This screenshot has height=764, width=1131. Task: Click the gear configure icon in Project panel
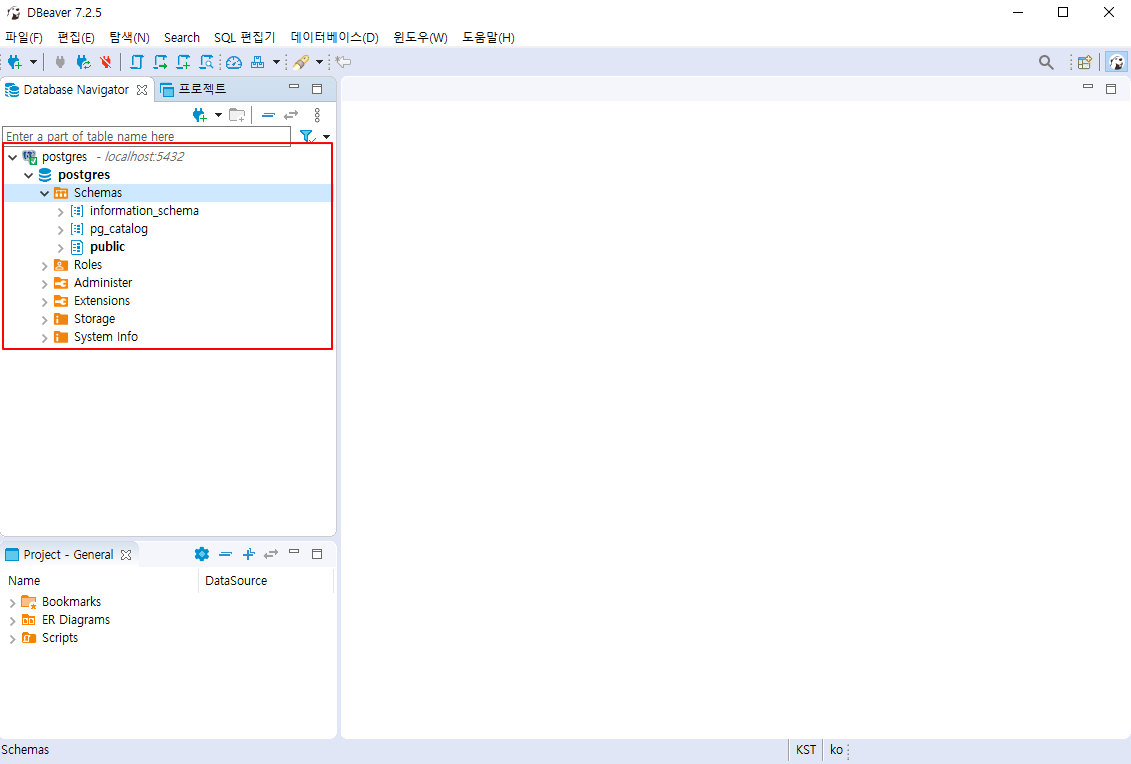(x=202, y=554)
